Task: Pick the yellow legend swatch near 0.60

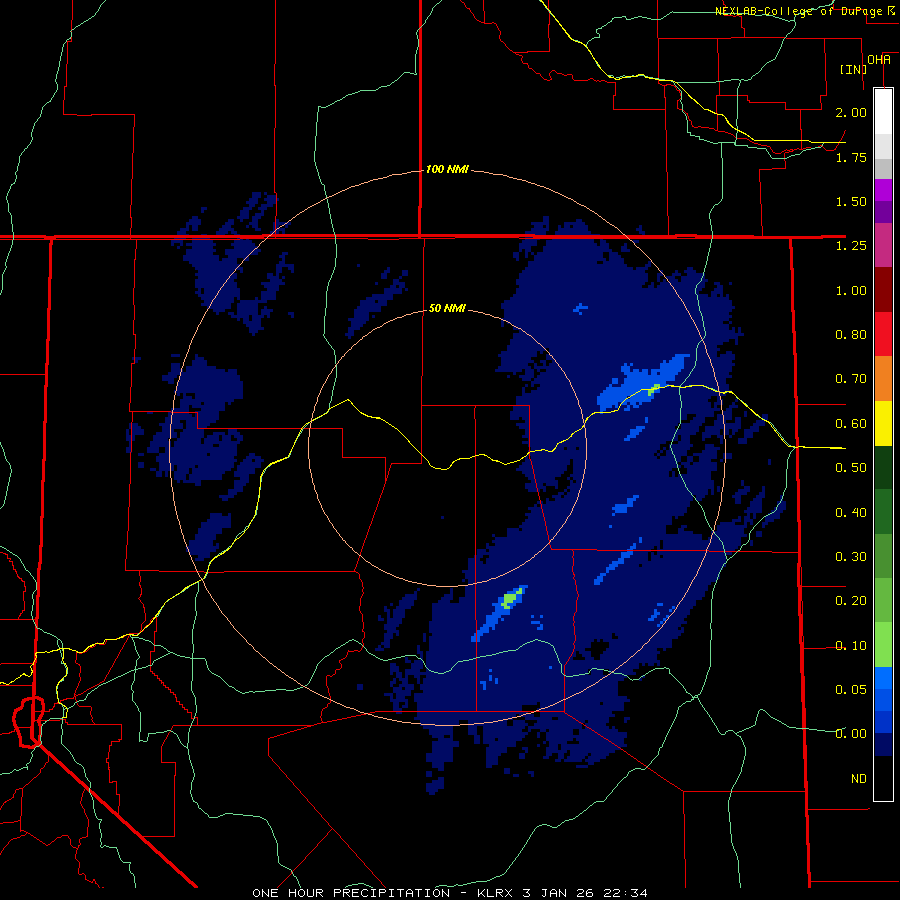Action: pyautogui.click(x=883, y=423)
